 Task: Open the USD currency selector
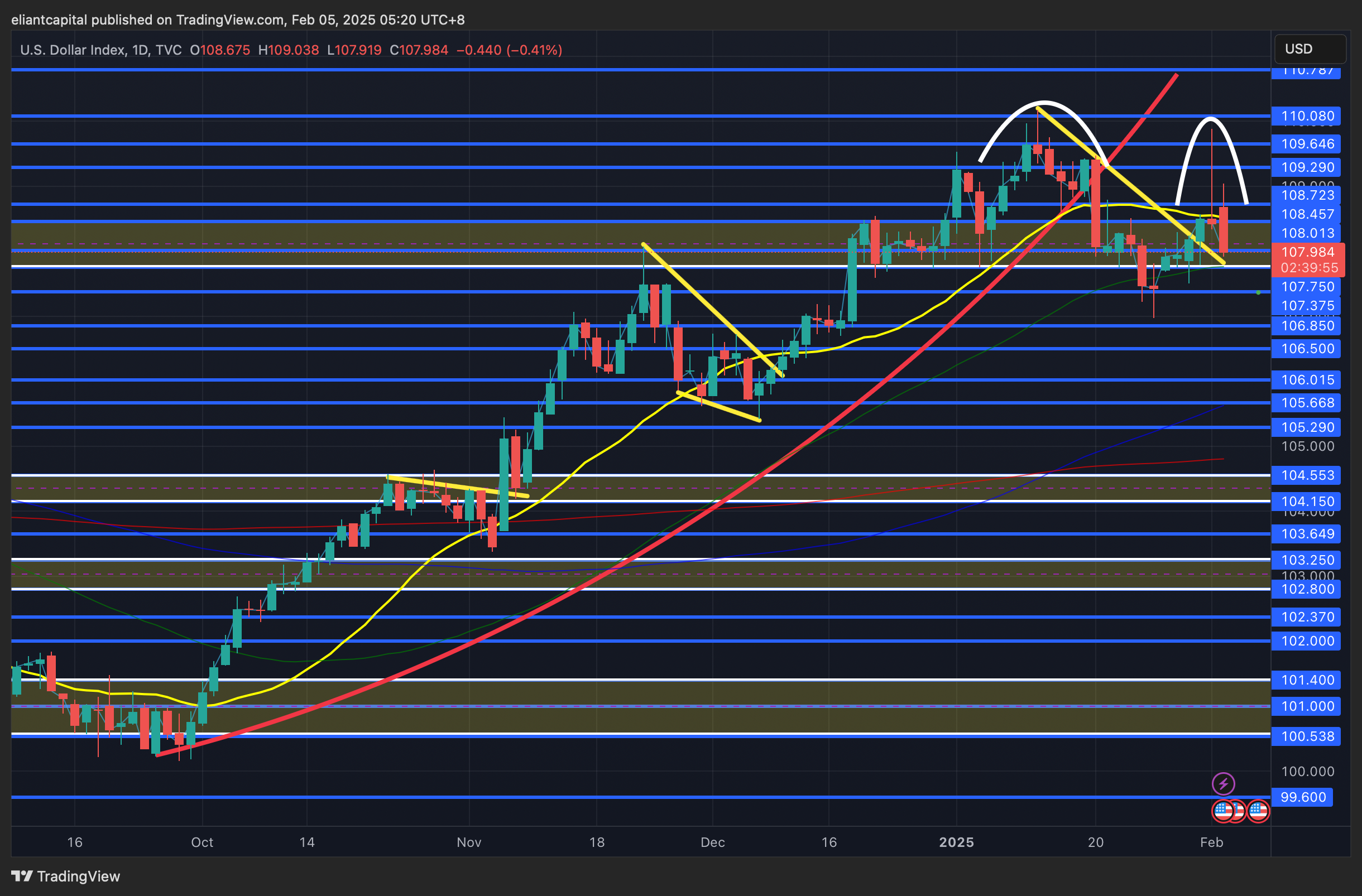pyautogui.click(x=1310, y=49)
